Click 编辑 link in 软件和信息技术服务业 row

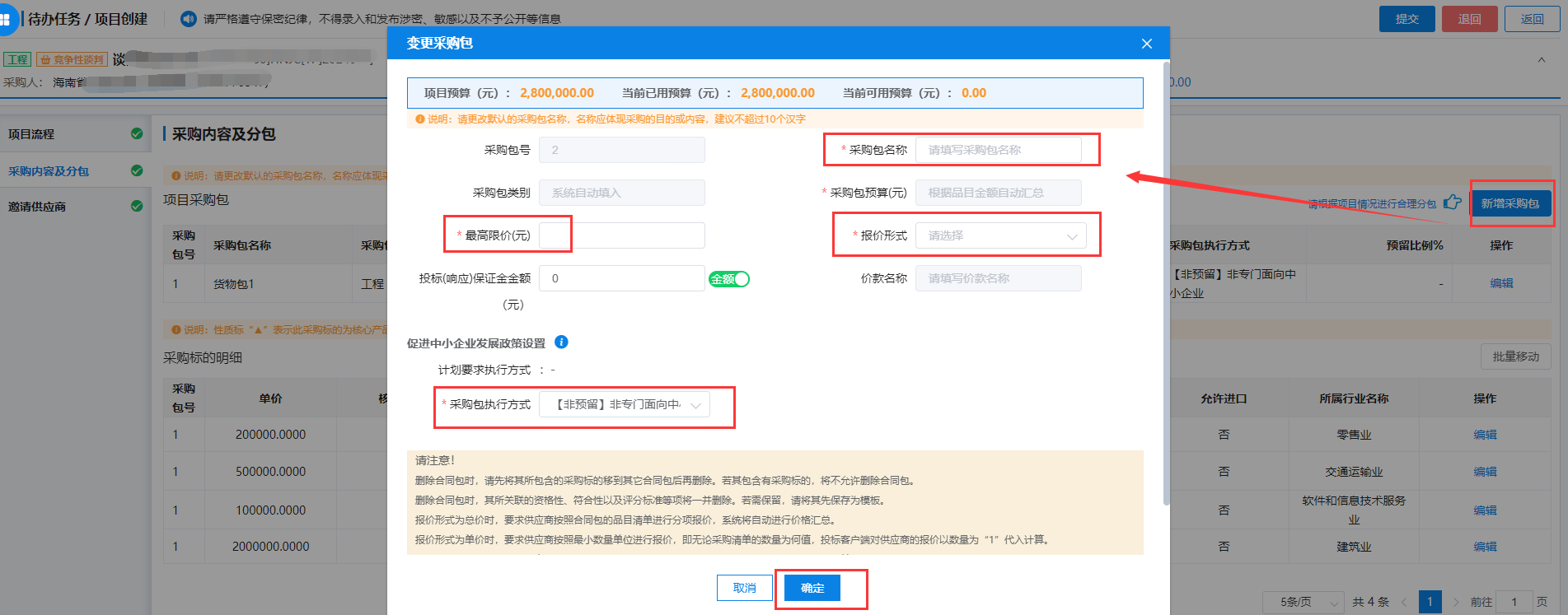(x=1485, y=510)
